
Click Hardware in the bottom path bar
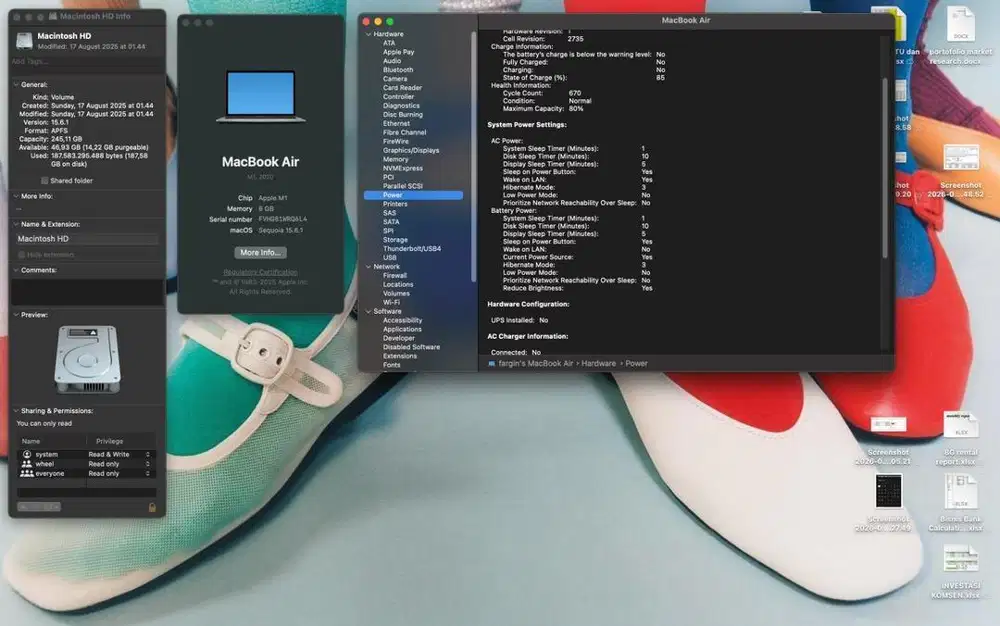598,363
